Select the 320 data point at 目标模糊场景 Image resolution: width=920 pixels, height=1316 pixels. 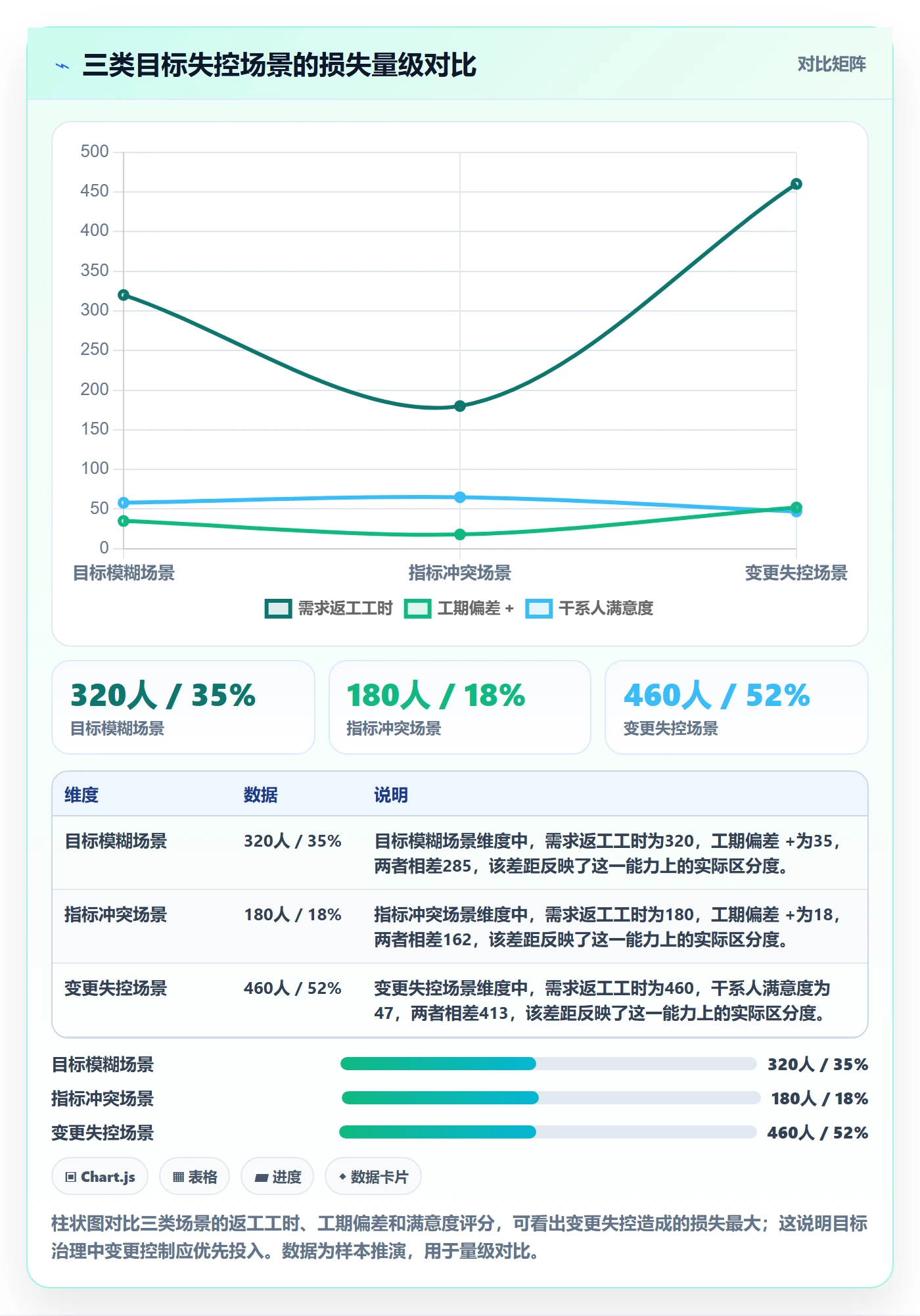124,295
